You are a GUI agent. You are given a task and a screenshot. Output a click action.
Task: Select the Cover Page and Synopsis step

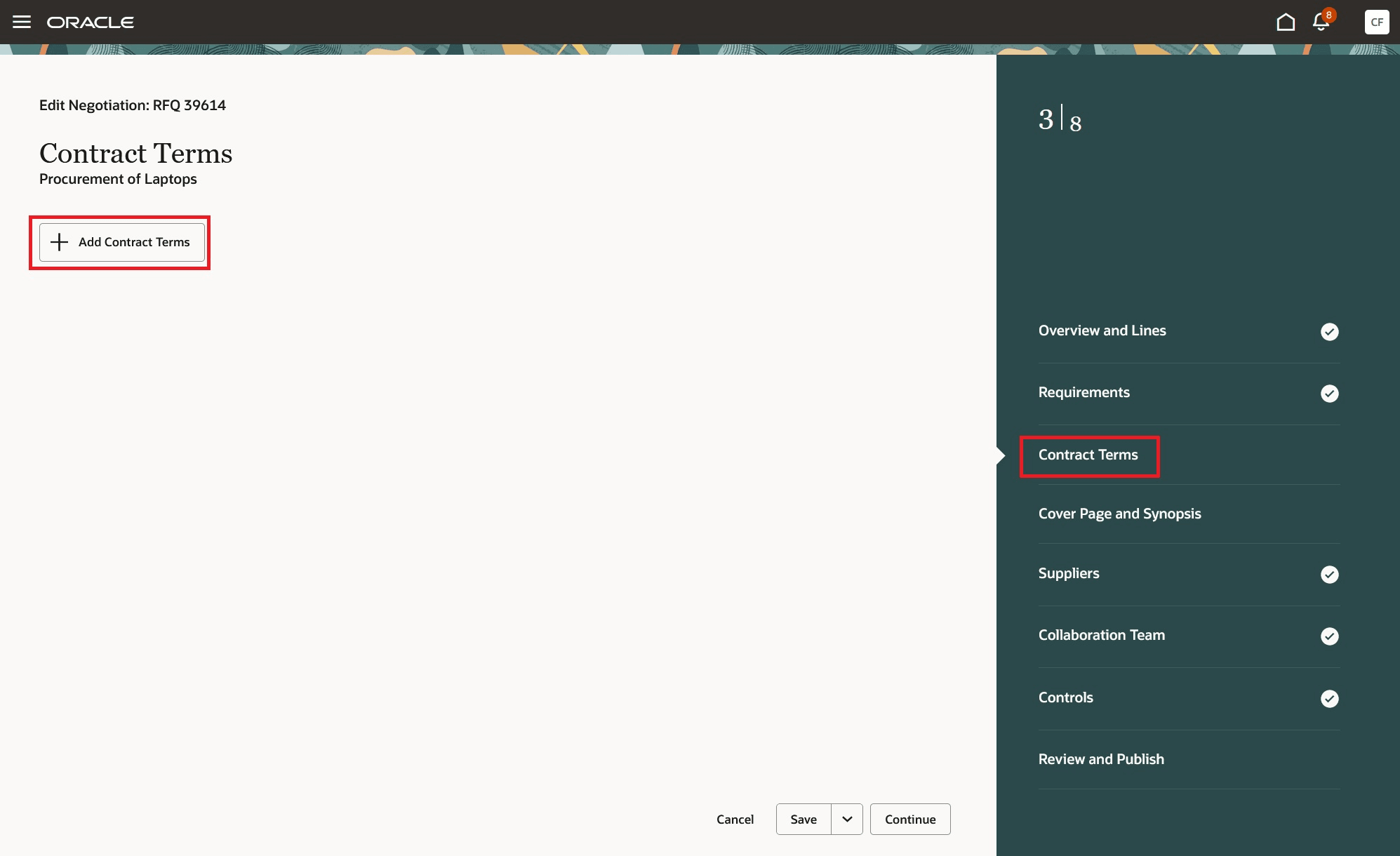click(1119, 514)
